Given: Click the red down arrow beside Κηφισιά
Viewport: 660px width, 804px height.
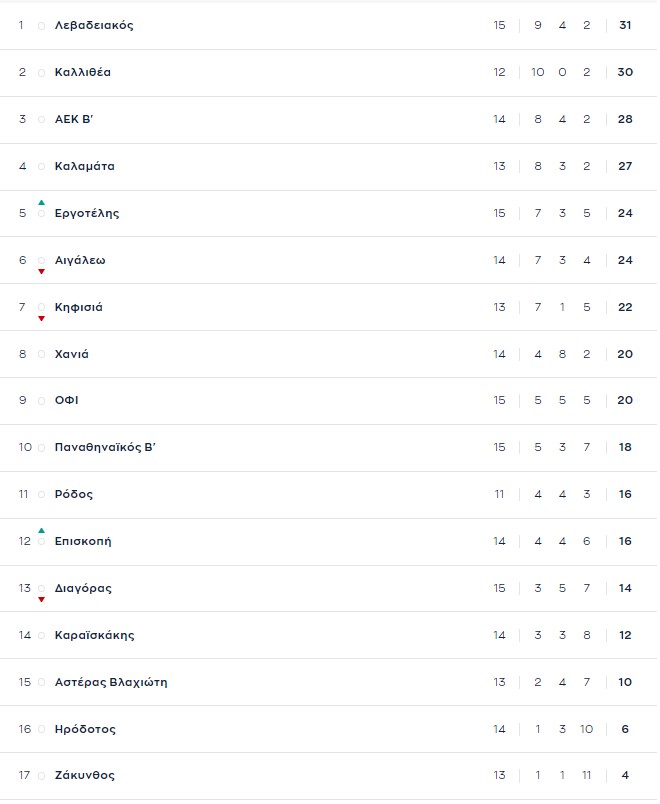Looking at the screenshot, I should point(42,318).
